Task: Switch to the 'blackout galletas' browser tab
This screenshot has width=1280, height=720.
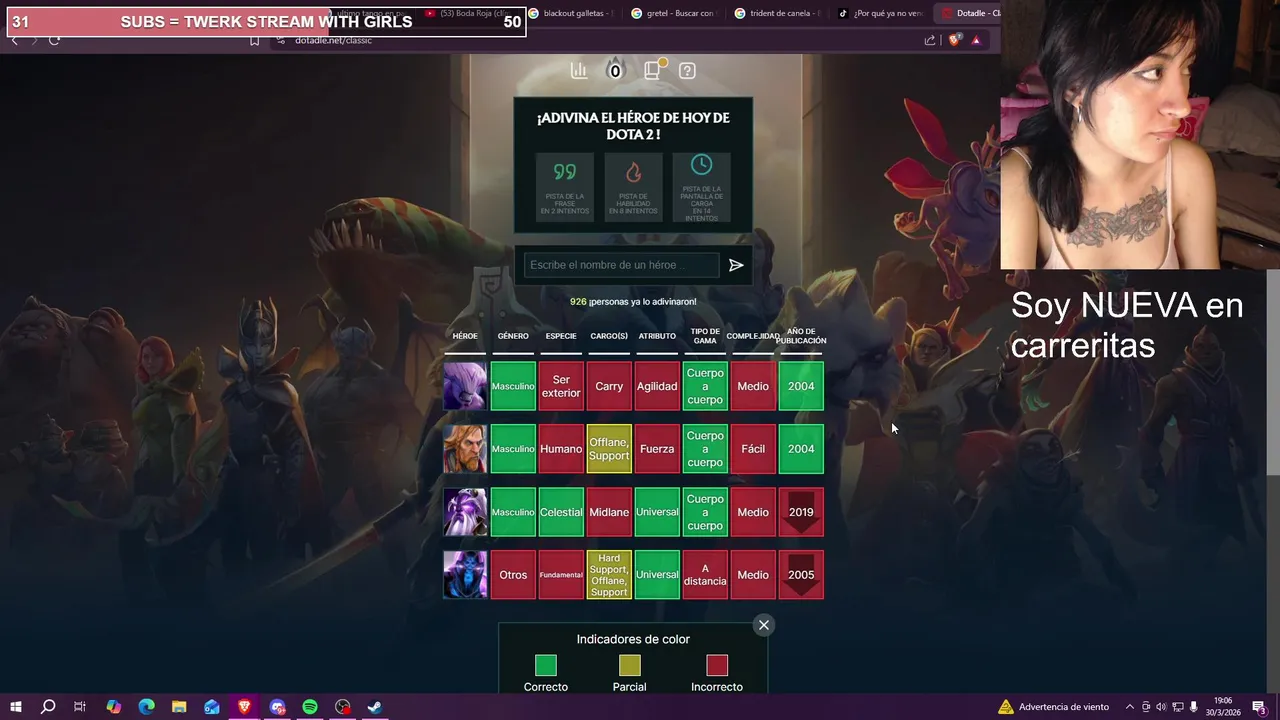Action: pyautogui.click(x=570, y=13)
